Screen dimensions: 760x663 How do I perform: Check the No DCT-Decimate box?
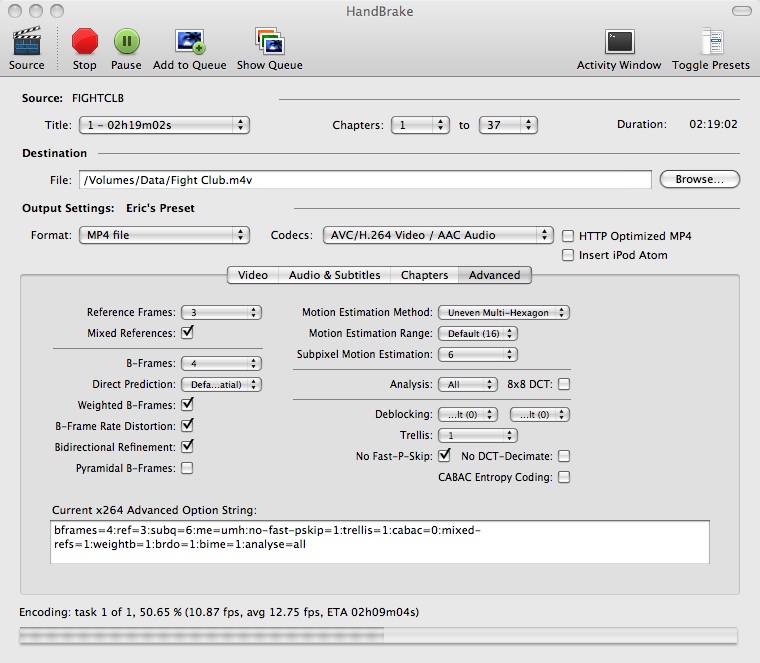(x=564, y=456)
